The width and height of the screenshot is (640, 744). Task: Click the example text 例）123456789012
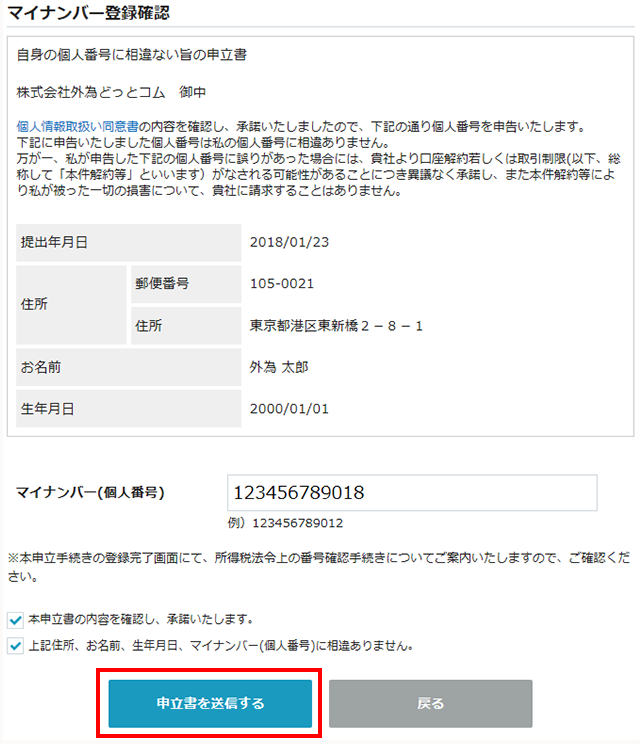(x=285, y=523)
